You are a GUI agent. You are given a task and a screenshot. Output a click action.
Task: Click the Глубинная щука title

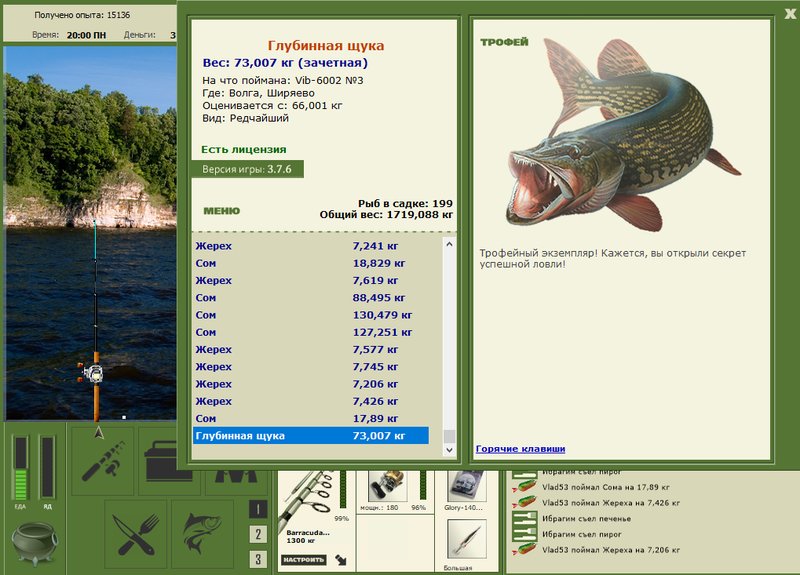click(326, 46)
